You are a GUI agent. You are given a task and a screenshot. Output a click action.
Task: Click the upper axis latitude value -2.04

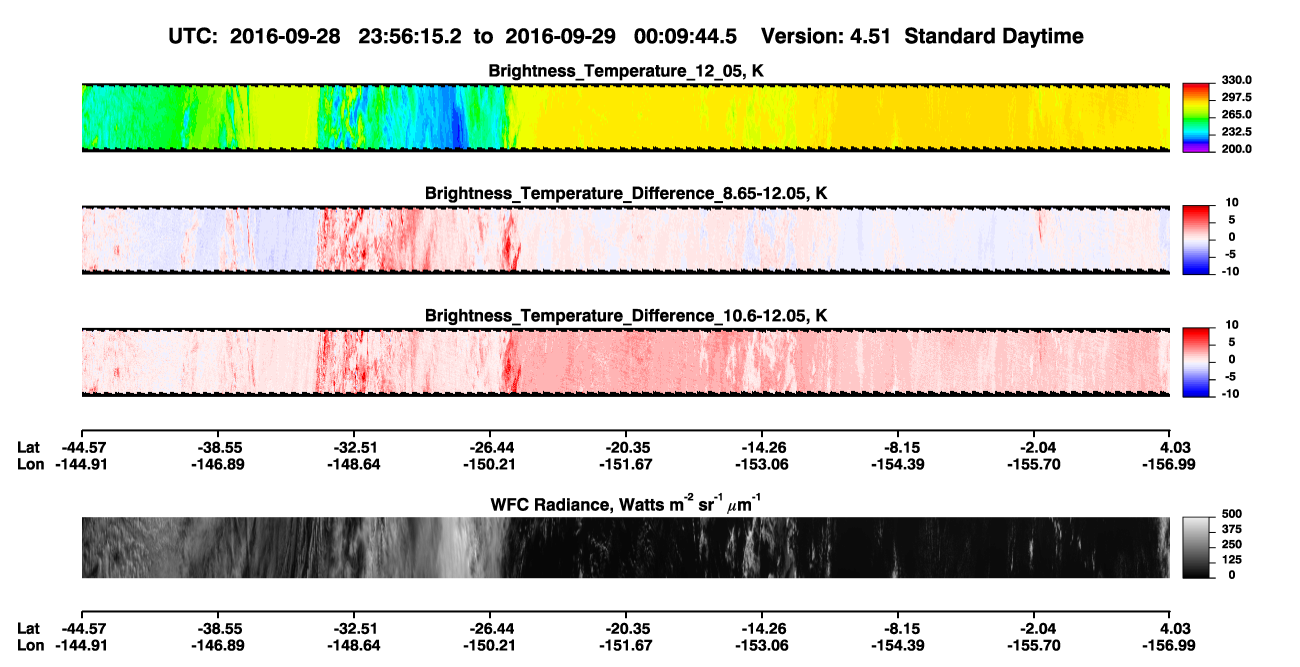coord(1034,448)
